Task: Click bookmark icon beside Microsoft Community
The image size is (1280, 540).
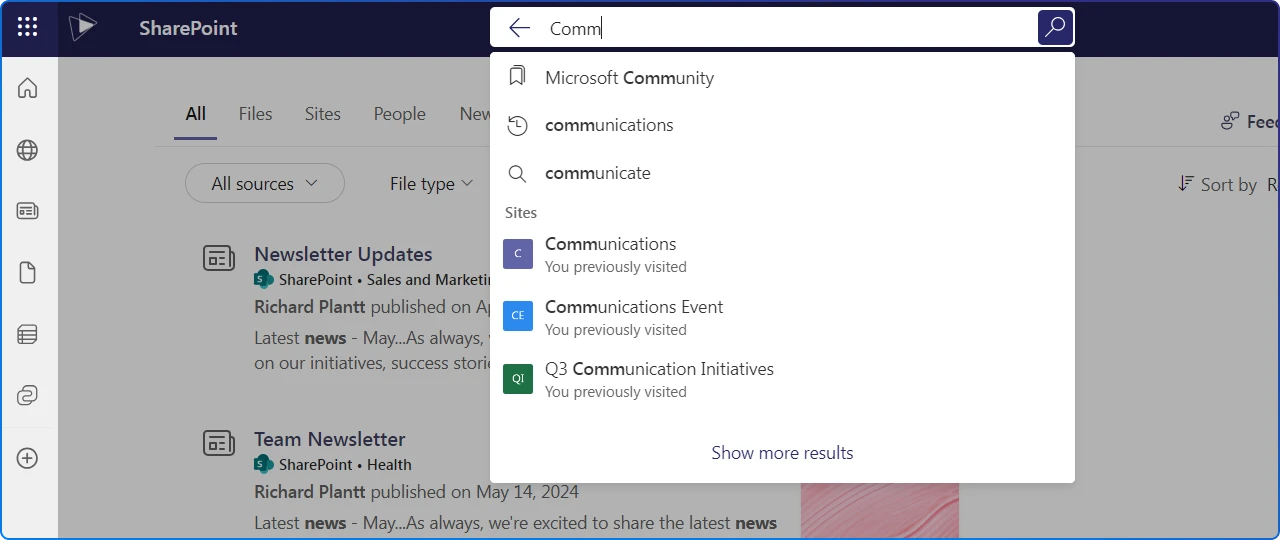Action: [517, 77]
